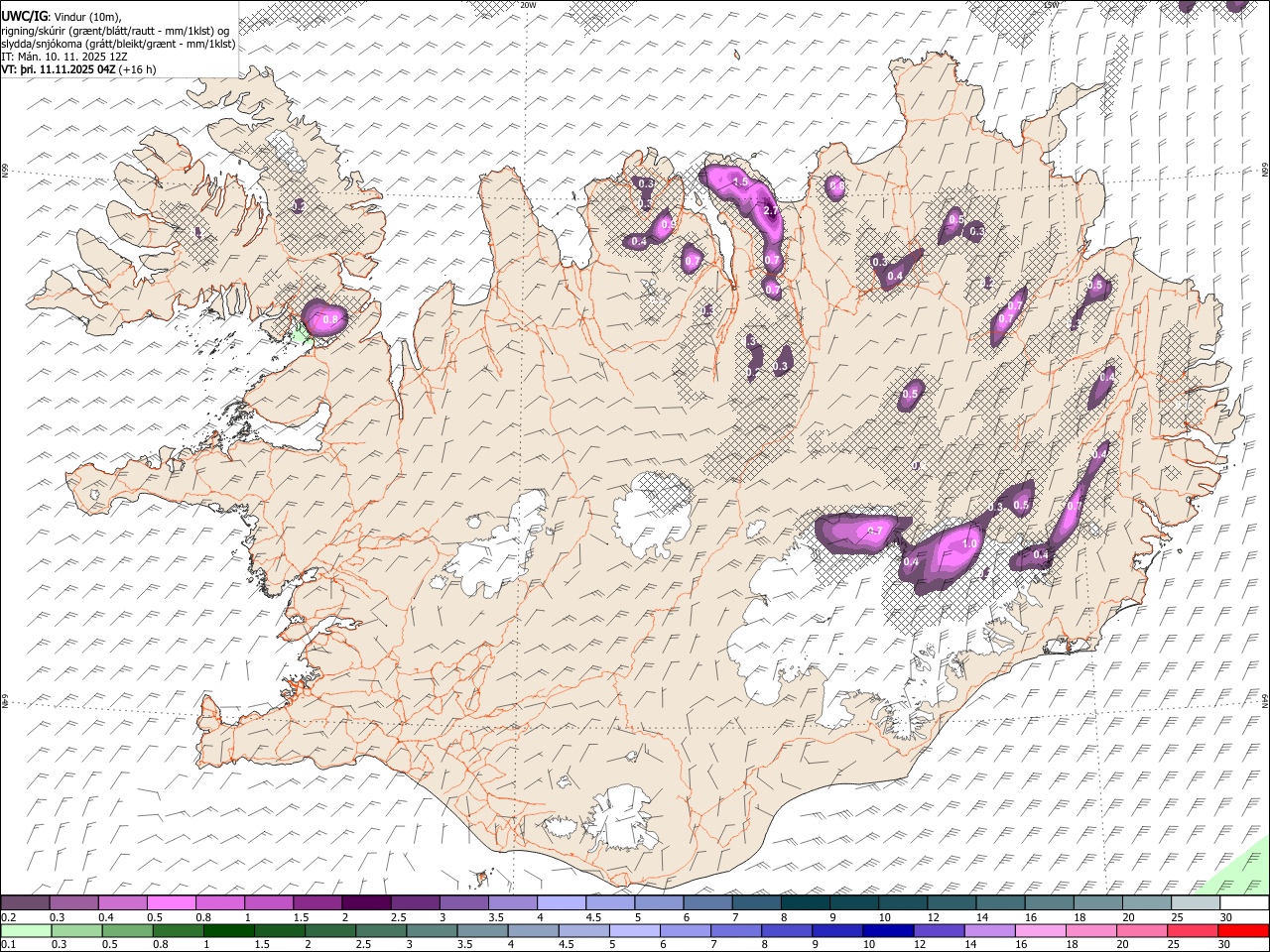This screenshot has height=952, width=1270.
Task: Select the dark teal 8 swatch, upper legend
Action: (x=805, y=903)
